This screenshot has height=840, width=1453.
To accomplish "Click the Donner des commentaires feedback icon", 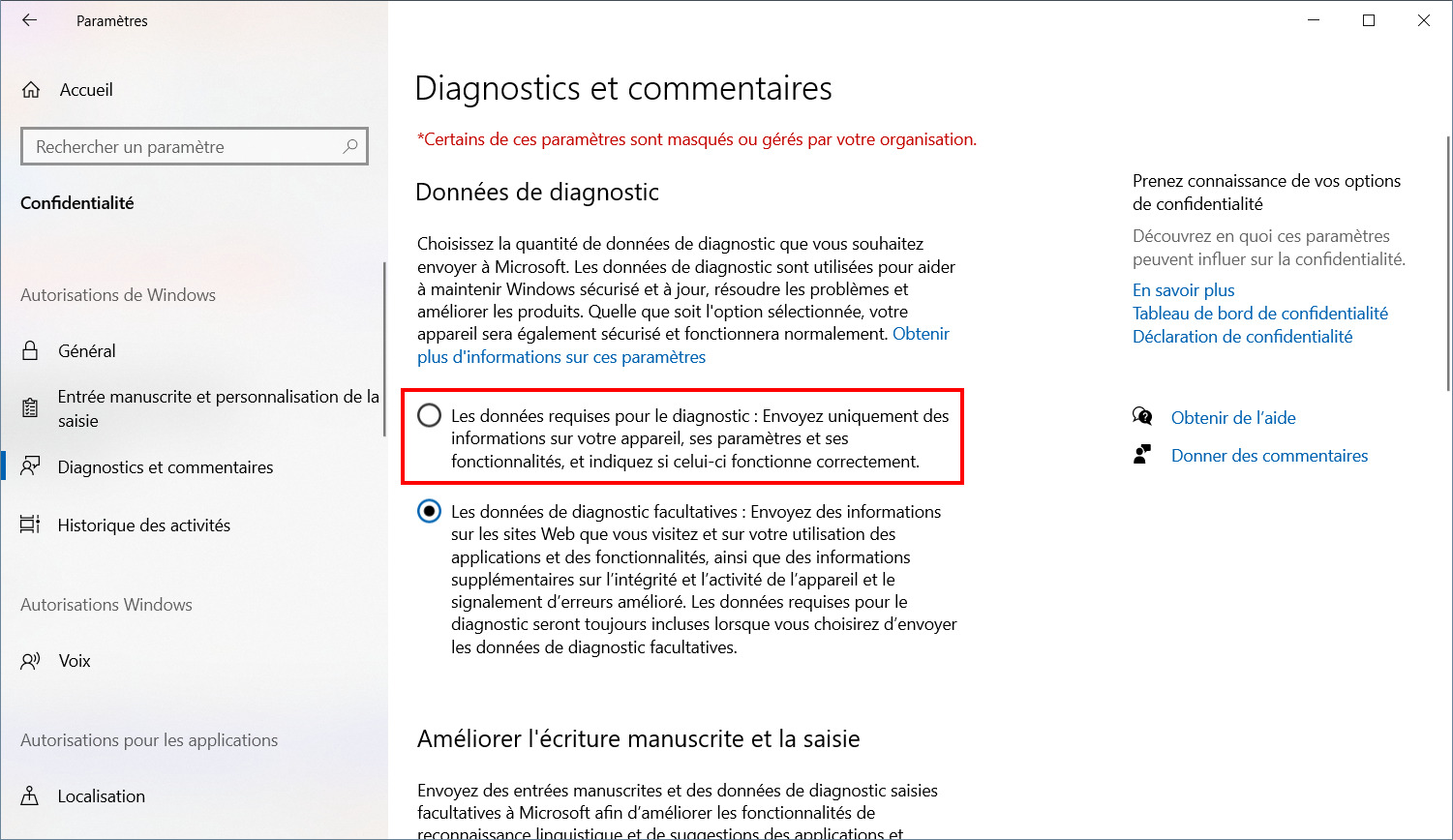I will coord(1142,455).
